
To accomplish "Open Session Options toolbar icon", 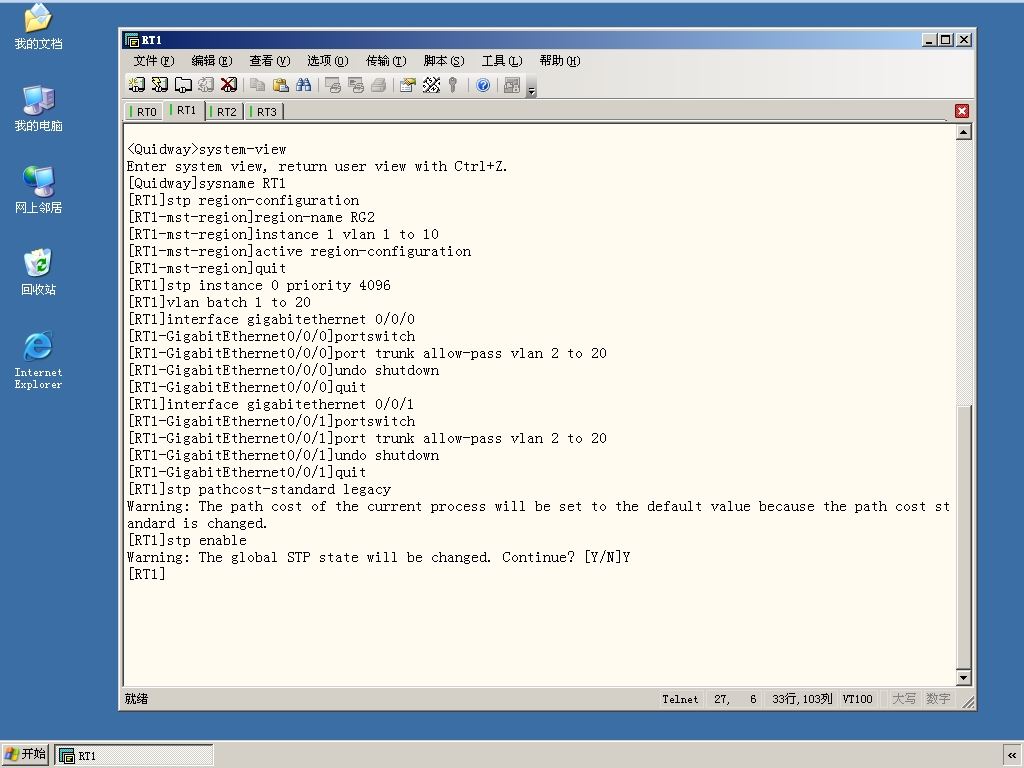I will 408,85.
